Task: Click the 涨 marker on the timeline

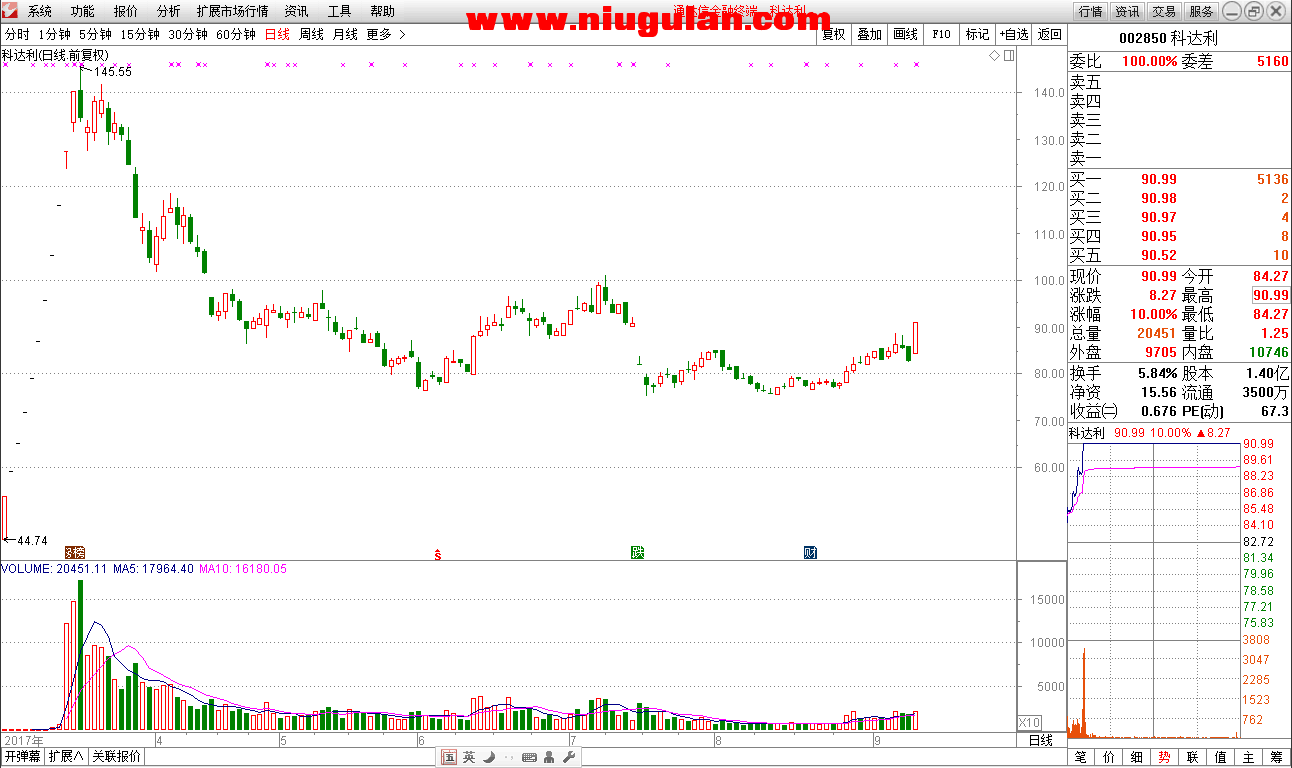Action: [x=75, y=552]
